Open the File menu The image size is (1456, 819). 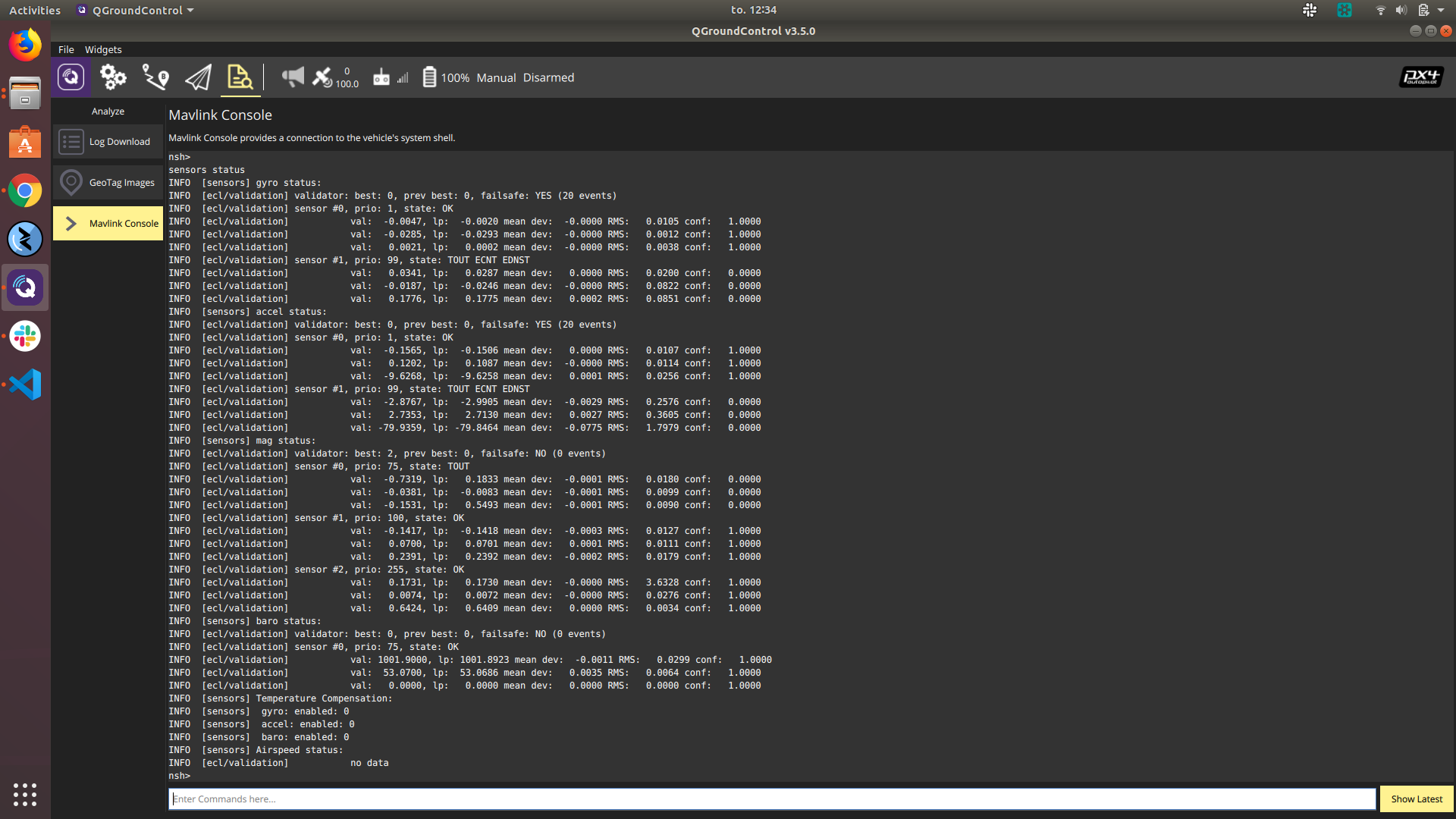click(66, 49)
